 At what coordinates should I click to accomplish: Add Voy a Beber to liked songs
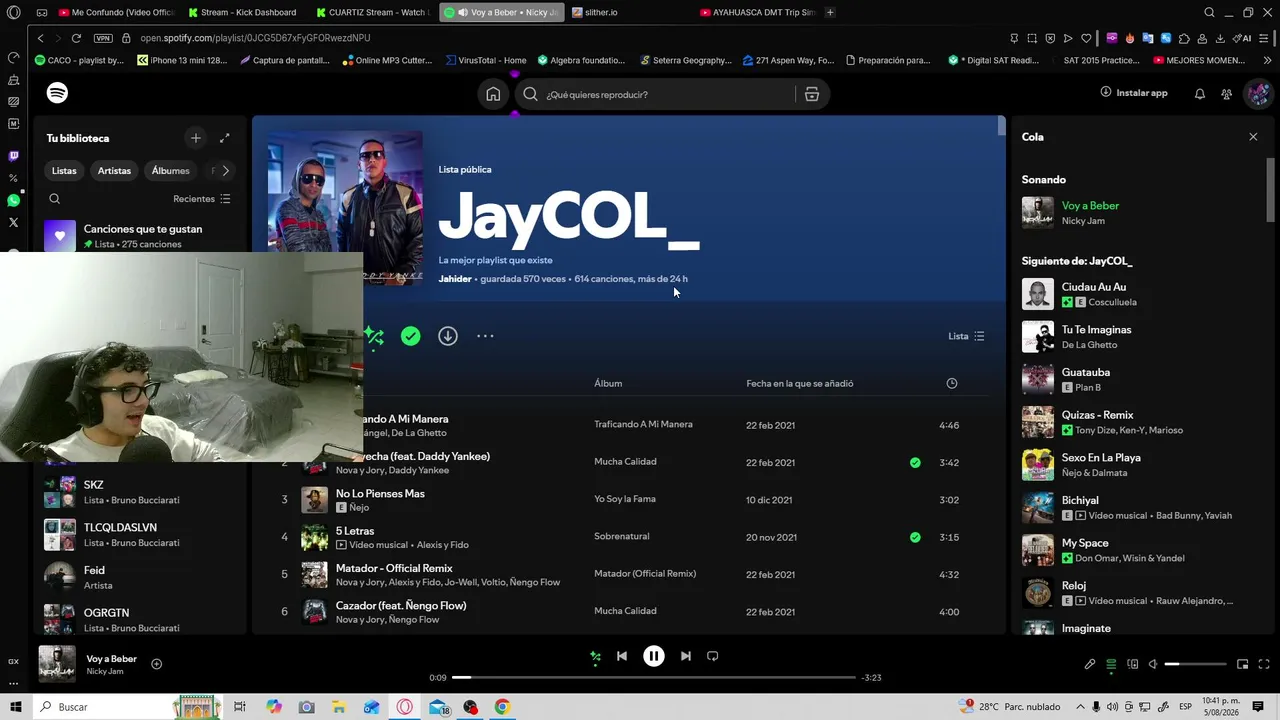tap(156, 664)
